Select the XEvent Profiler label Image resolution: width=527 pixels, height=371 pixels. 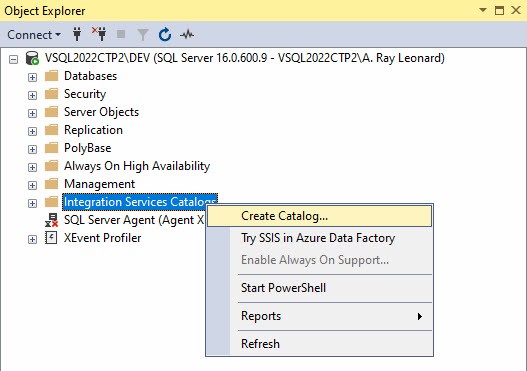click(103, 238)
